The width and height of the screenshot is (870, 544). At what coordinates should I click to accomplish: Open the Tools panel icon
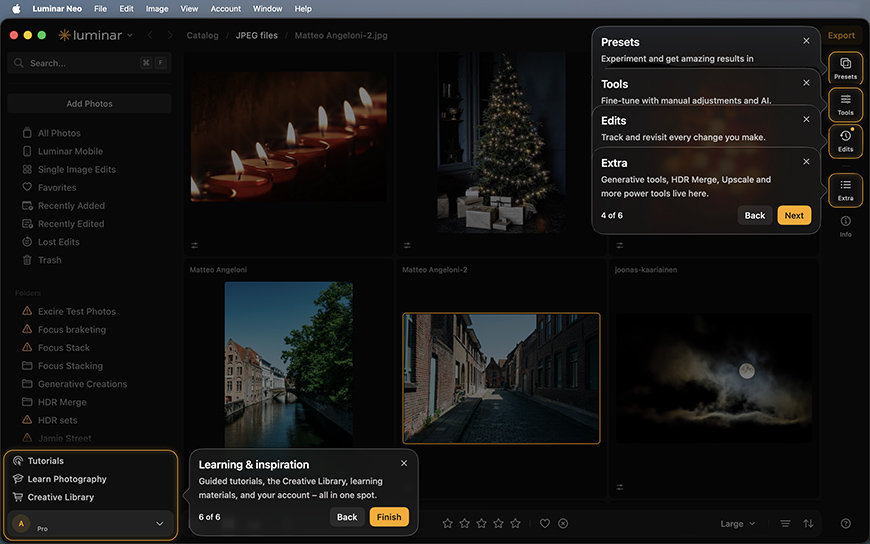845,104
